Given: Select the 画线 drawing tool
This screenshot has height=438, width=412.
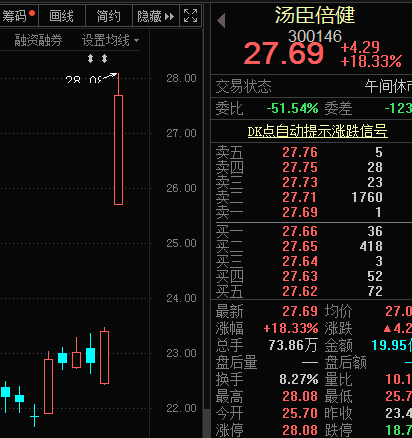Looking at the screenshot, I should 62,16.
